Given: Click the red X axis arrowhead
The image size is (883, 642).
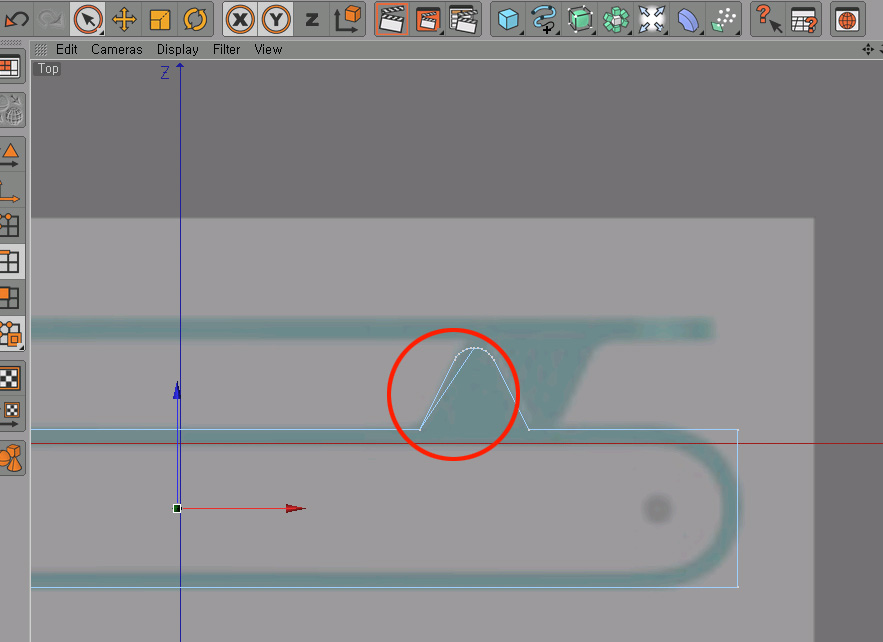Looking at the screenshot, I should click(x=295, y=509).
